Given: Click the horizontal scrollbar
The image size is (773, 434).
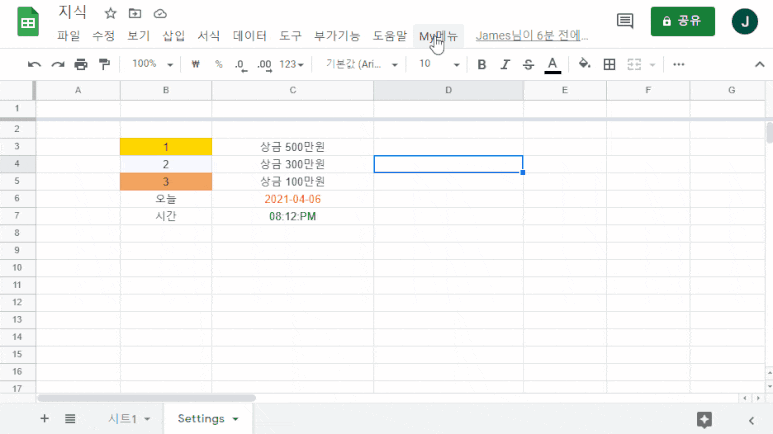Looking at the screenshot, I should [x=147, y=398].
